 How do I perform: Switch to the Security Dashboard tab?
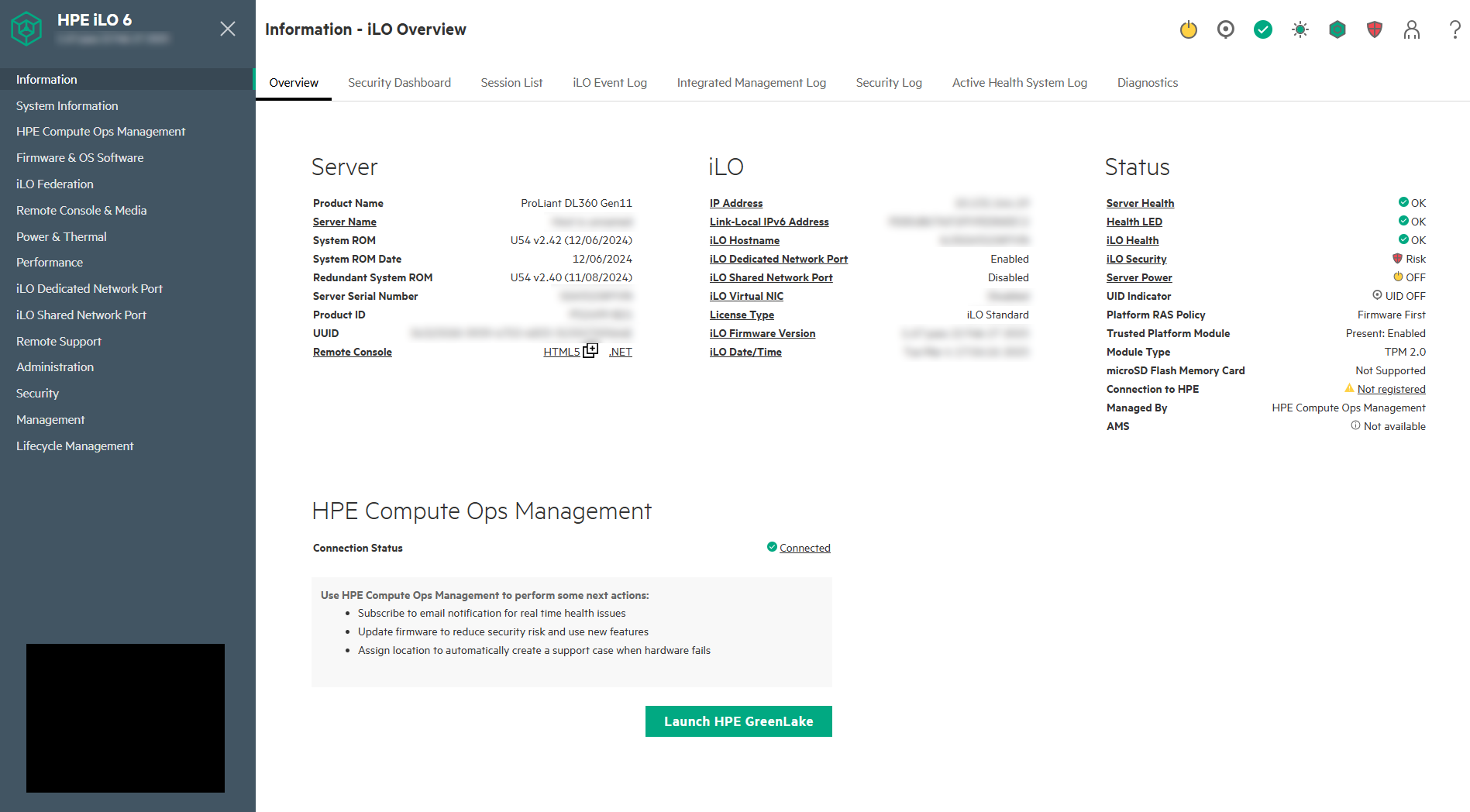pos(399,83)
